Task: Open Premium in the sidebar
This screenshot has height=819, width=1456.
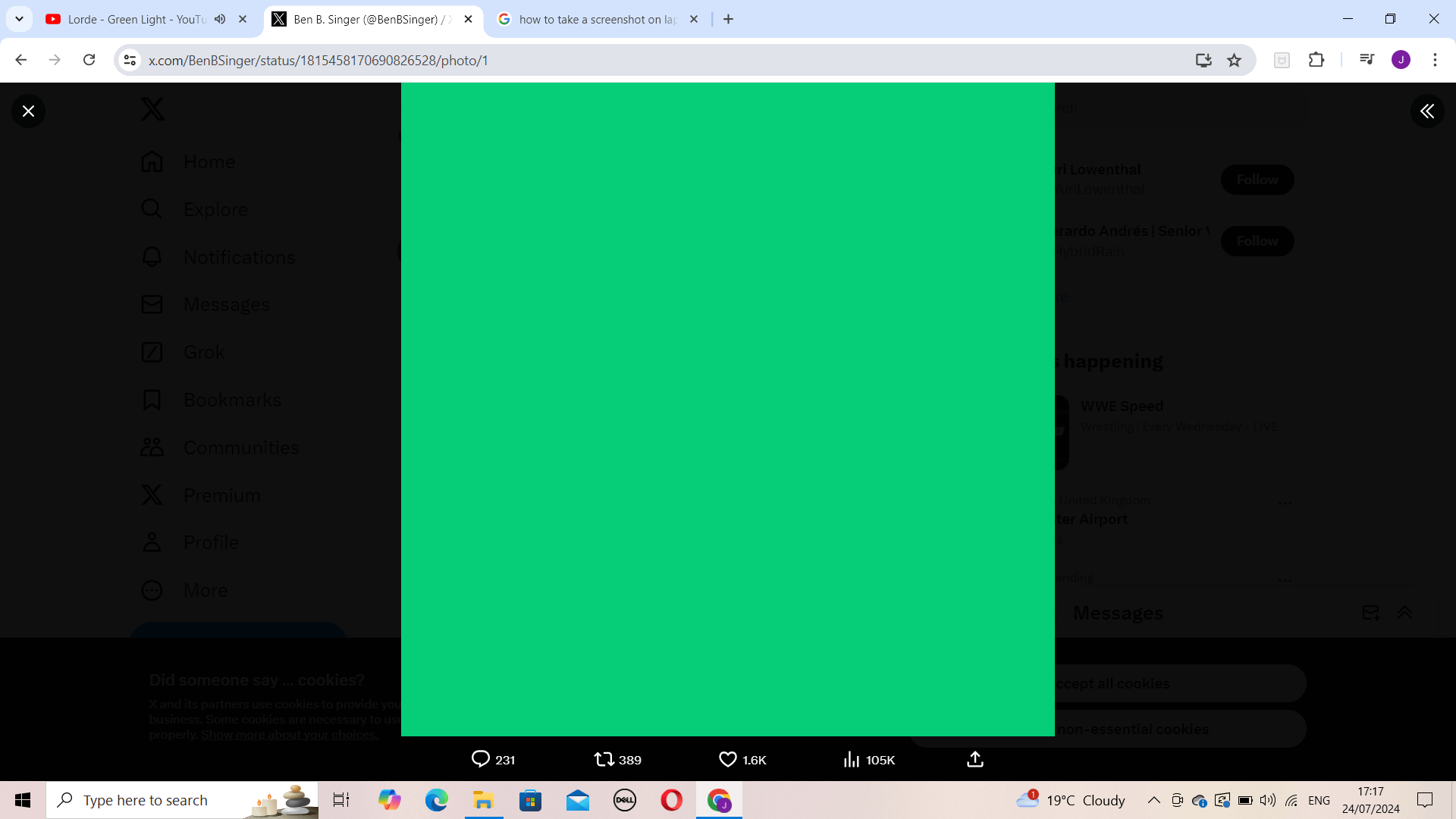Action: [x=201, y=495]
